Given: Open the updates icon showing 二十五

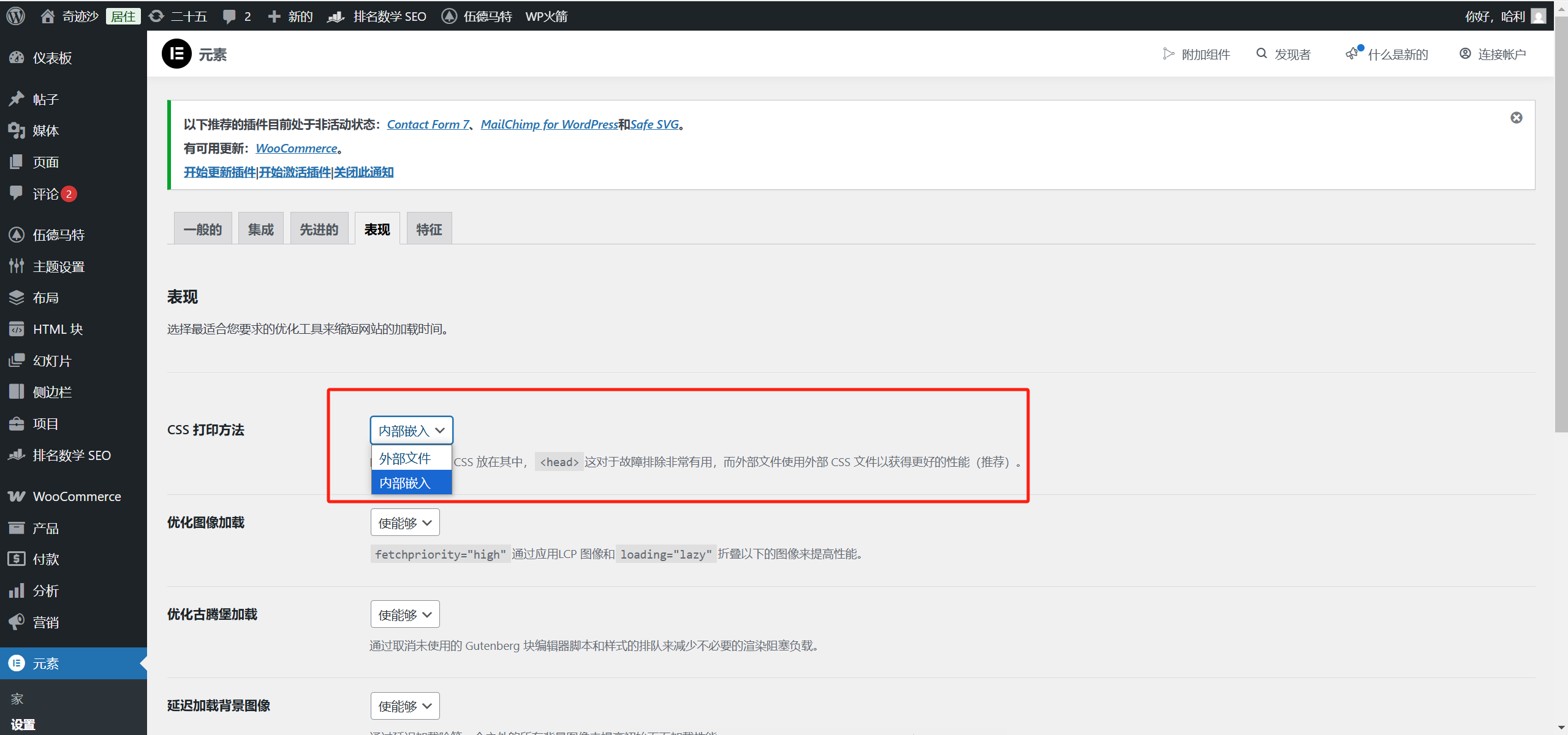Looking at the screenshot, I should click(x=157, y=16).
